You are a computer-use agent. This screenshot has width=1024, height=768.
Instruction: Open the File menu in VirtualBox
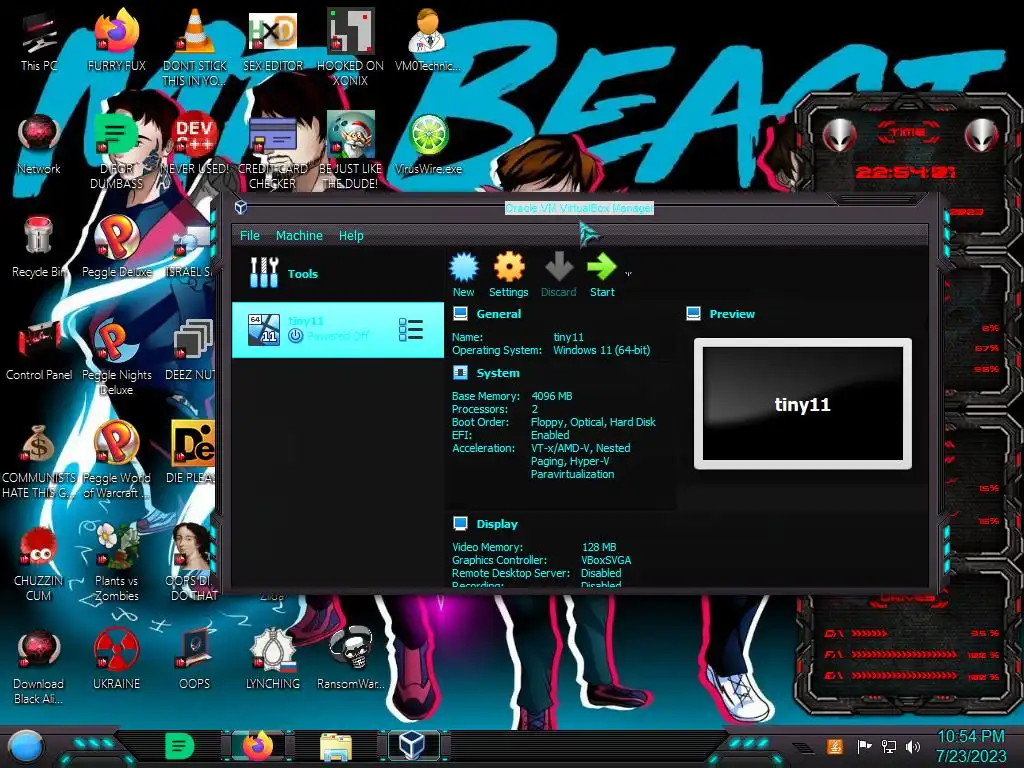coord(249,235)
